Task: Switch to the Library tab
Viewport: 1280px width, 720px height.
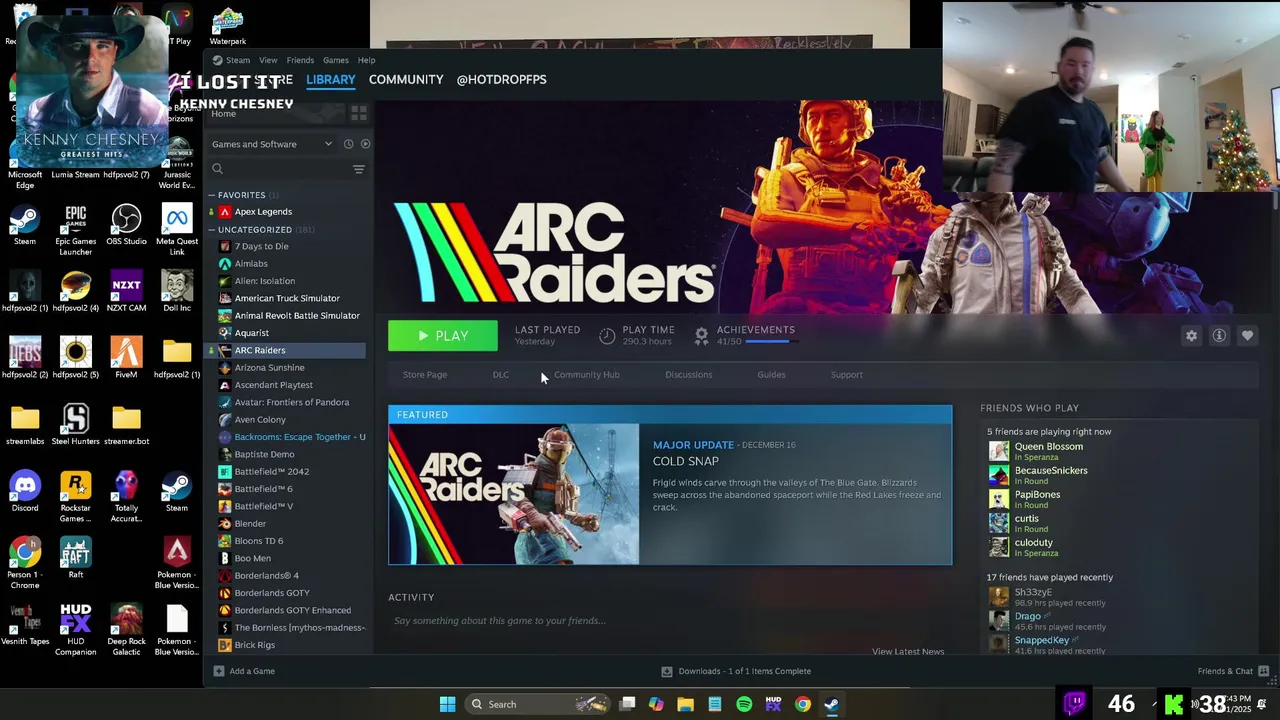Action: point(331,80)
